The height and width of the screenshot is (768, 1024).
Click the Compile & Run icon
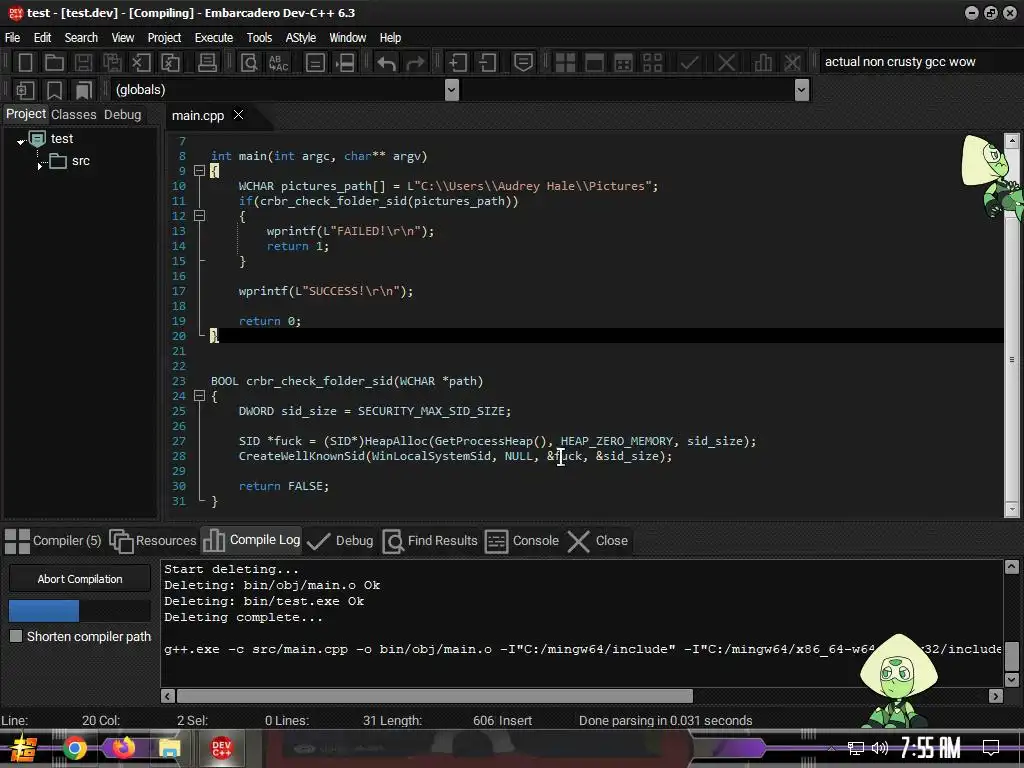[624, 63]
